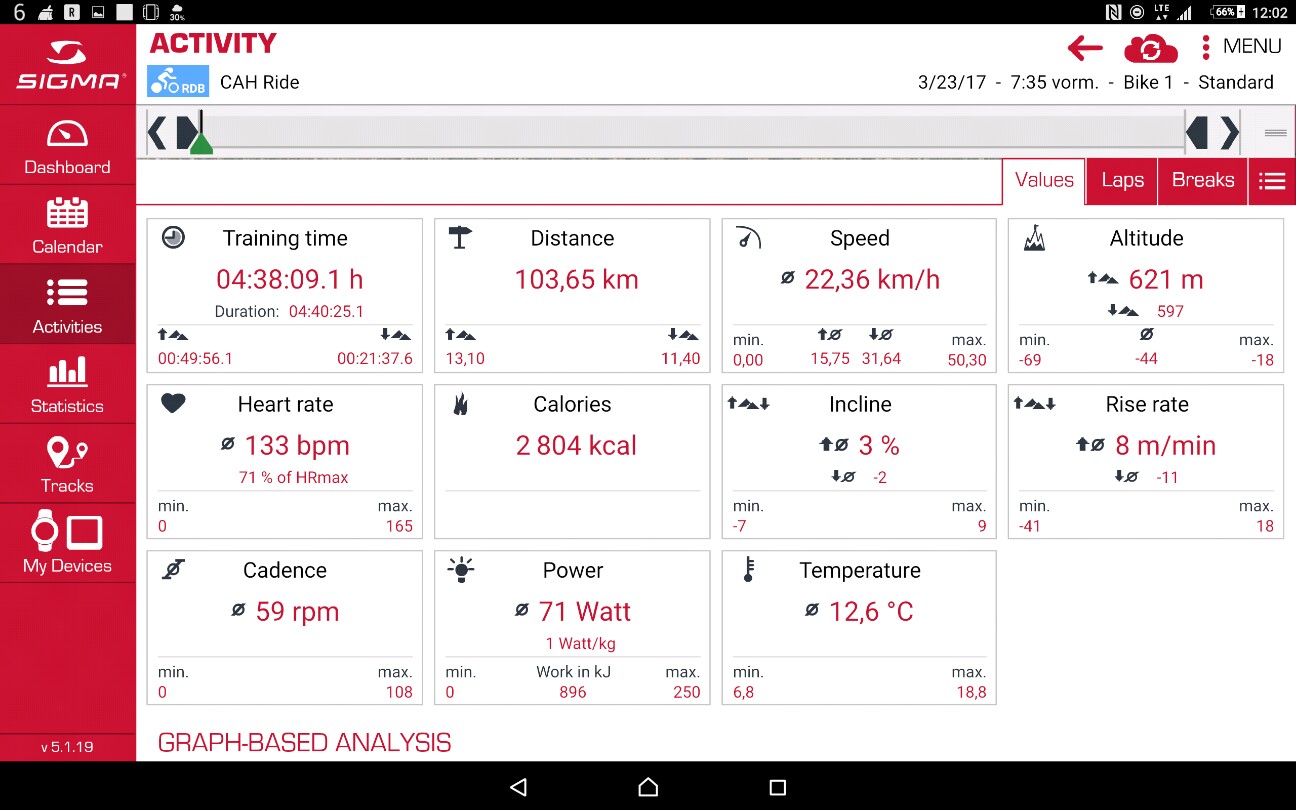Image resolution: width=1296 pixels, height=810 pixels.
Task: Open the Calendar section
Action: click(67, 225)
